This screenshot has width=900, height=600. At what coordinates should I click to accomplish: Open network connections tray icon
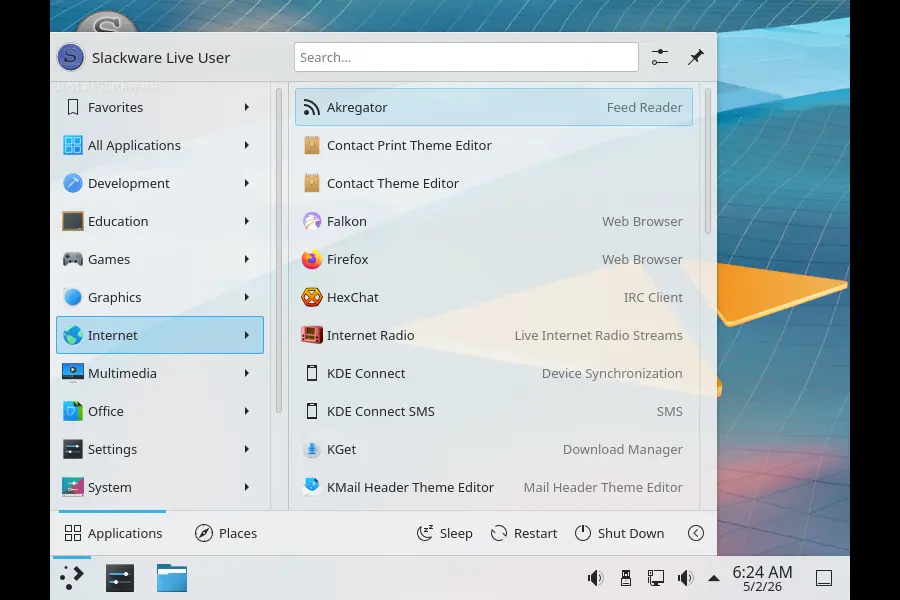[655, 578]
